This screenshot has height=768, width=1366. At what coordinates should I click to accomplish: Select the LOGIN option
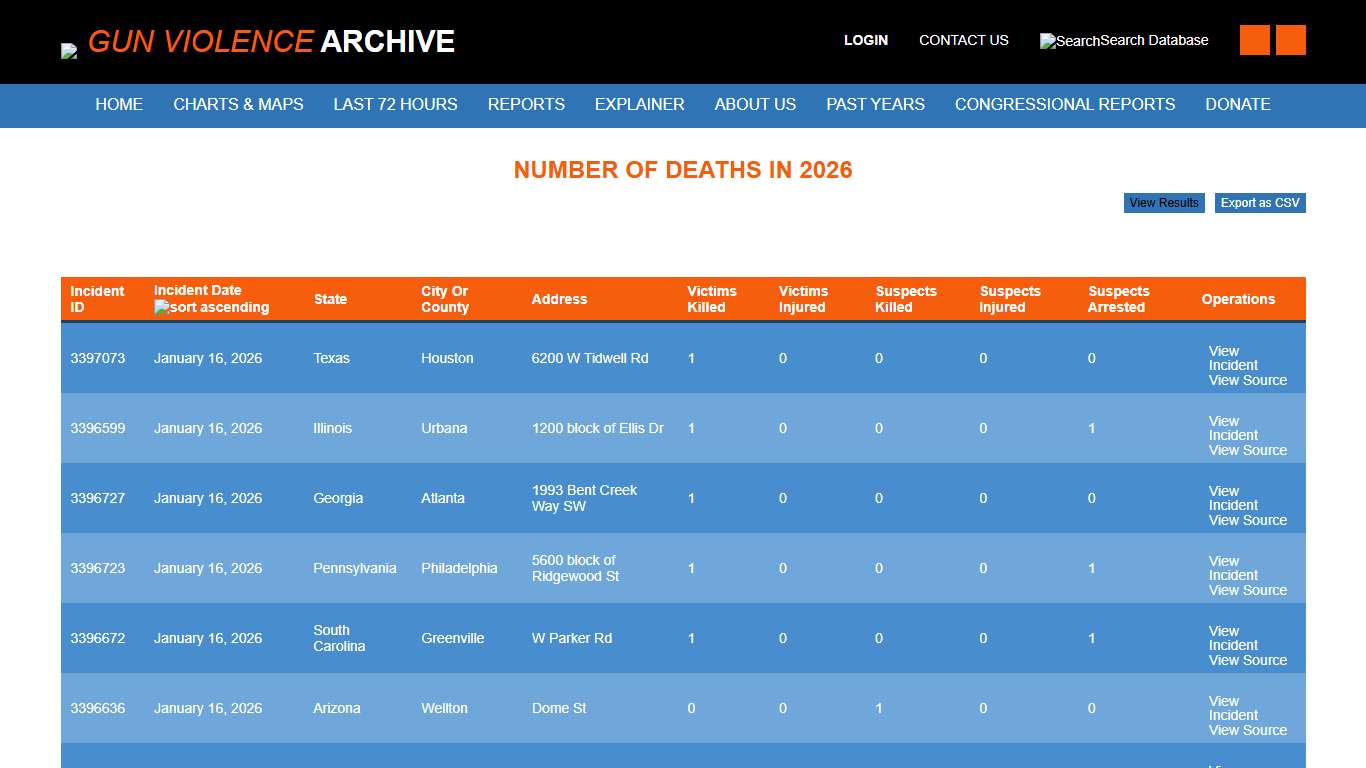[865, 41]
